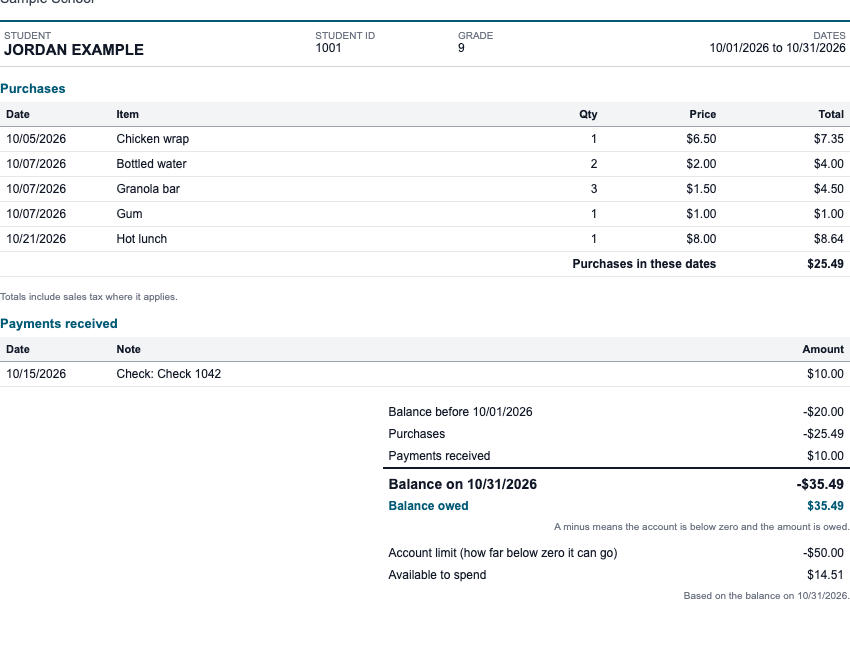Select the Gum item cell

tap(130, 214)
